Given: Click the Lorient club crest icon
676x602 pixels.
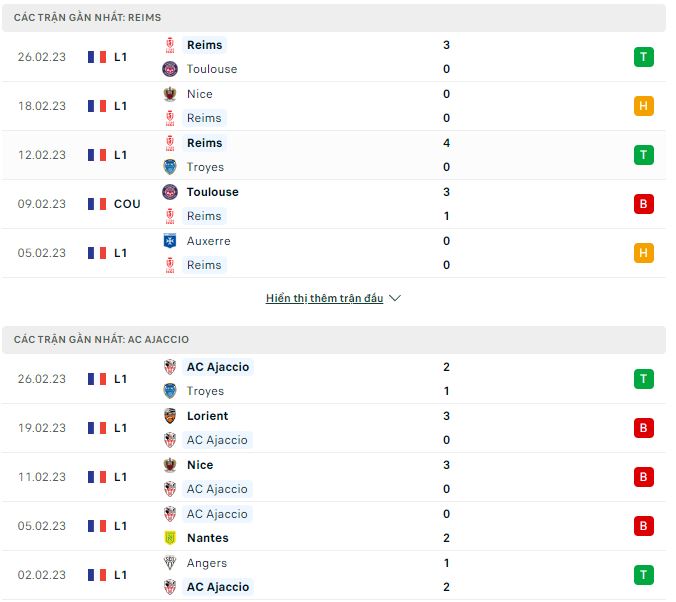Looking at the screenshot, I should click(169, 416).
